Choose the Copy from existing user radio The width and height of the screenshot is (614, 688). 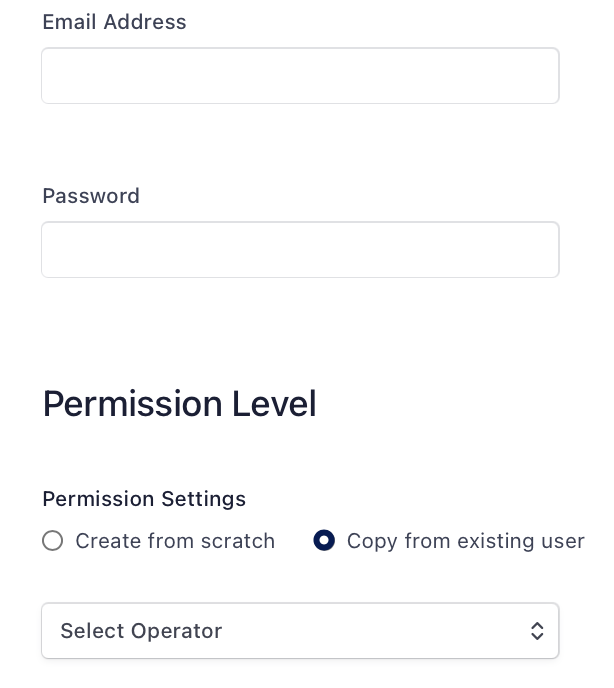click(x=324, y=541)
